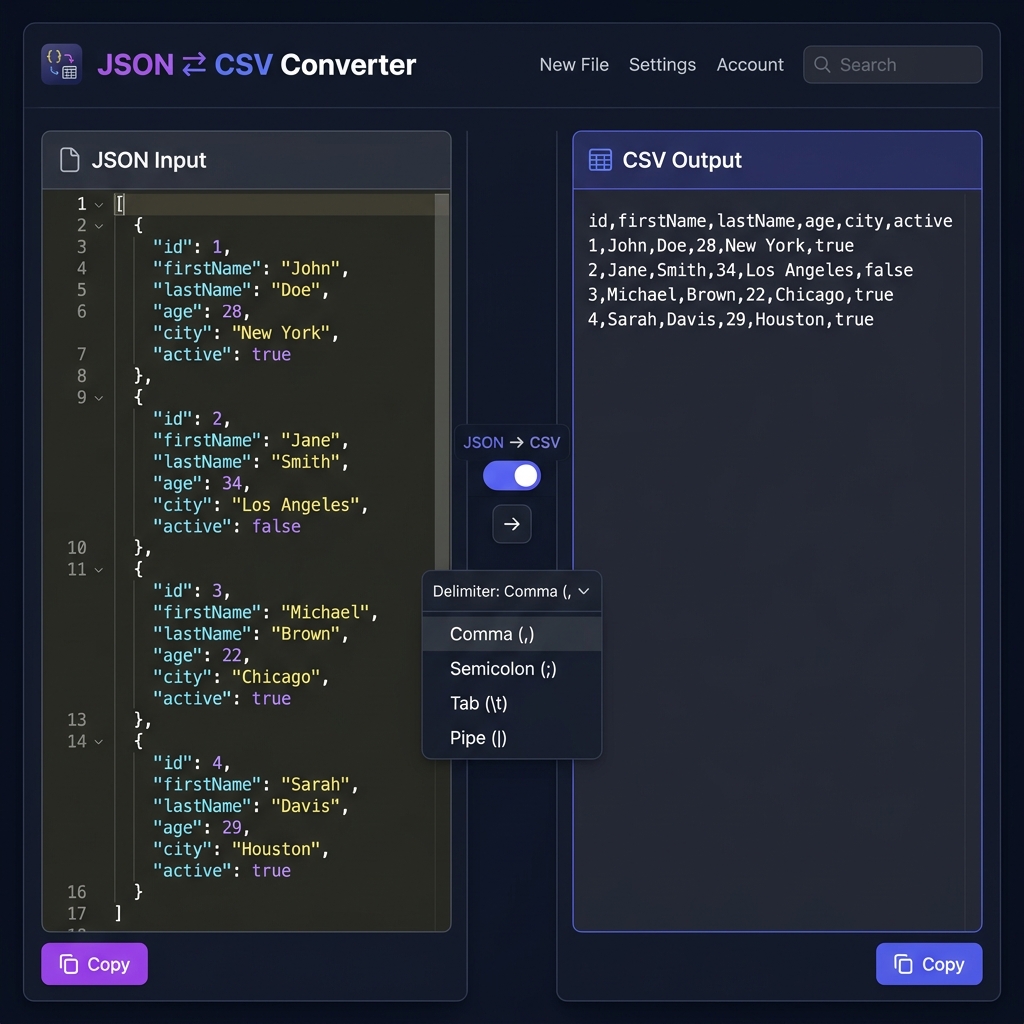
Task: Collapse the fold chevron at line 2
Action: [x=99, y=226]
